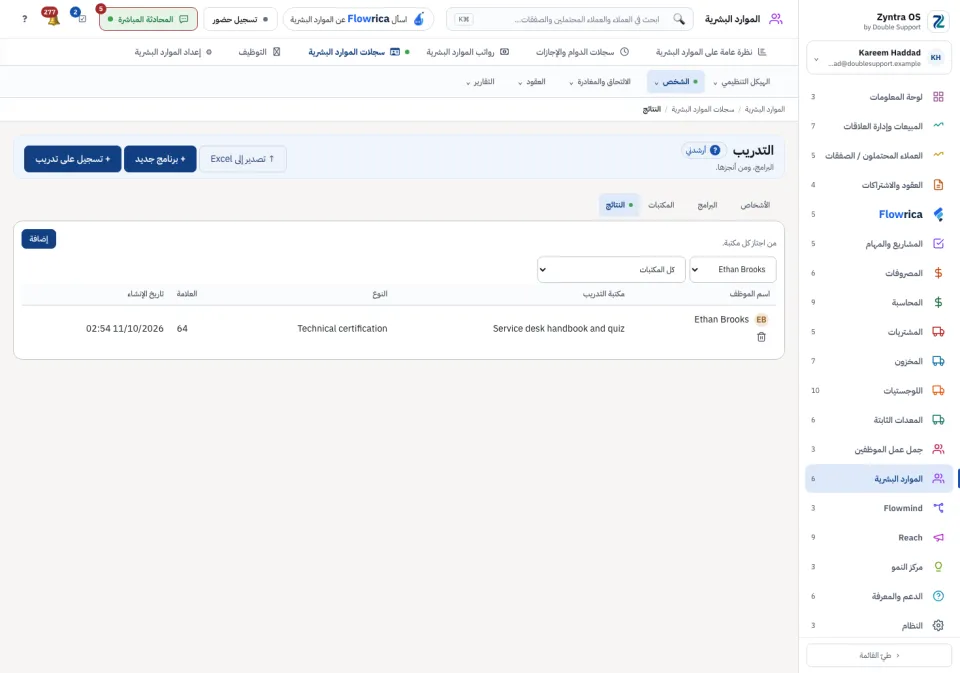Open Flowrica in the sidebar
This screenshot has width=960, height=673.
(x=900, y=214)
